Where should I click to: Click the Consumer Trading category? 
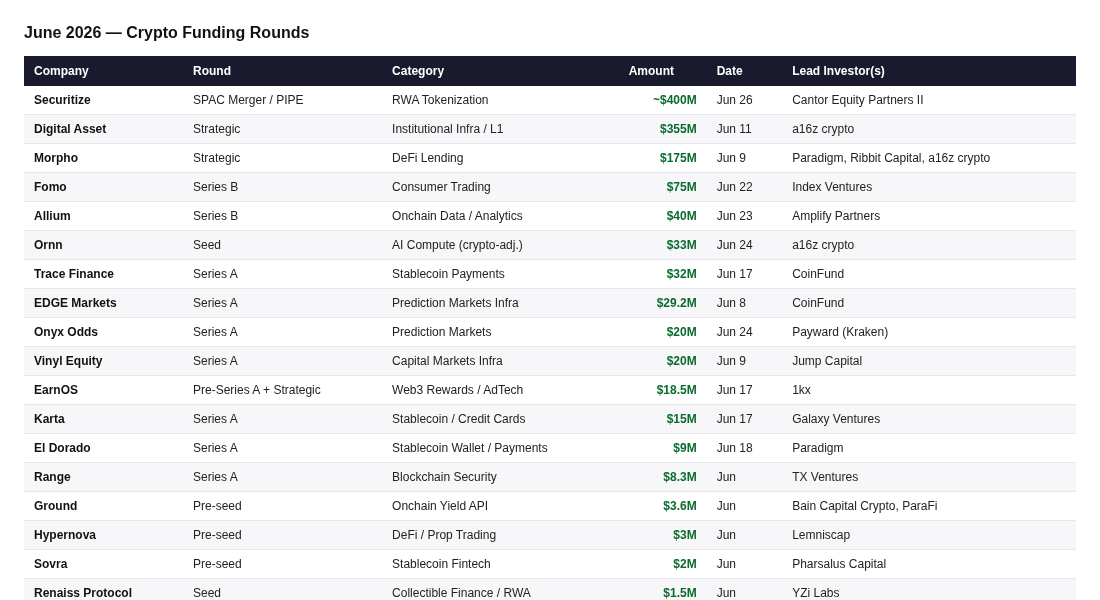pos(441,187)
